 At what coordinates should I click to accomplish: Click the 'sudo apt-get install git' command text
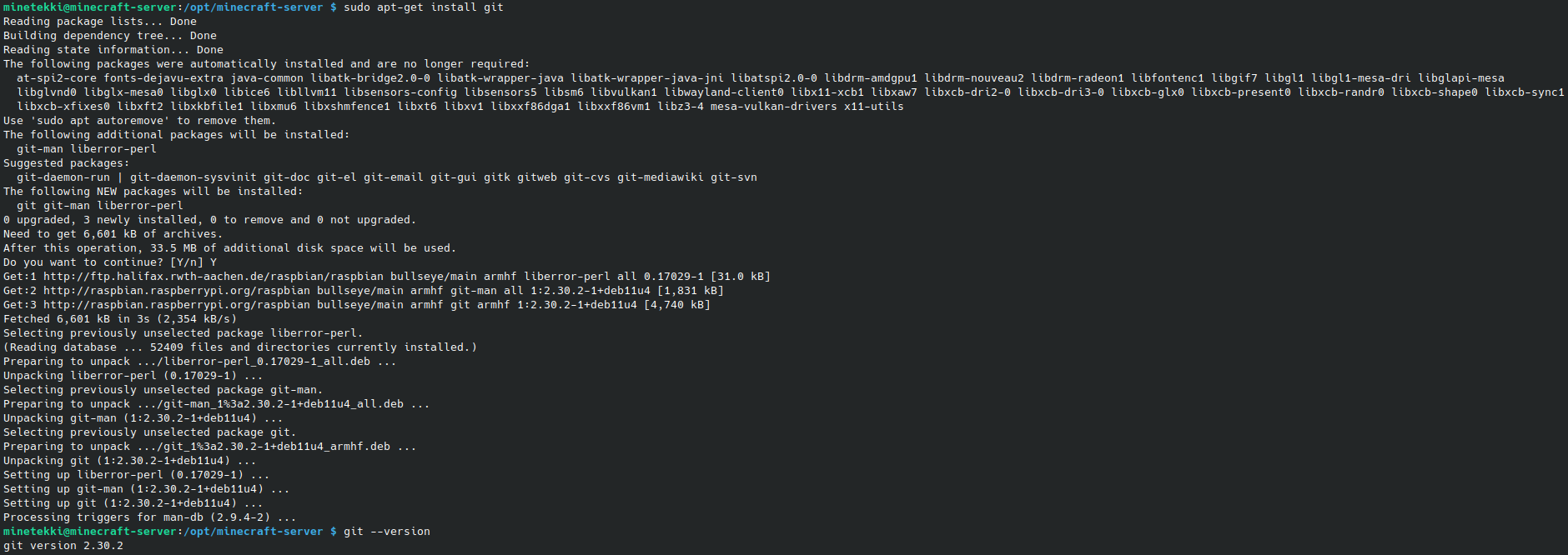point(423,7)
